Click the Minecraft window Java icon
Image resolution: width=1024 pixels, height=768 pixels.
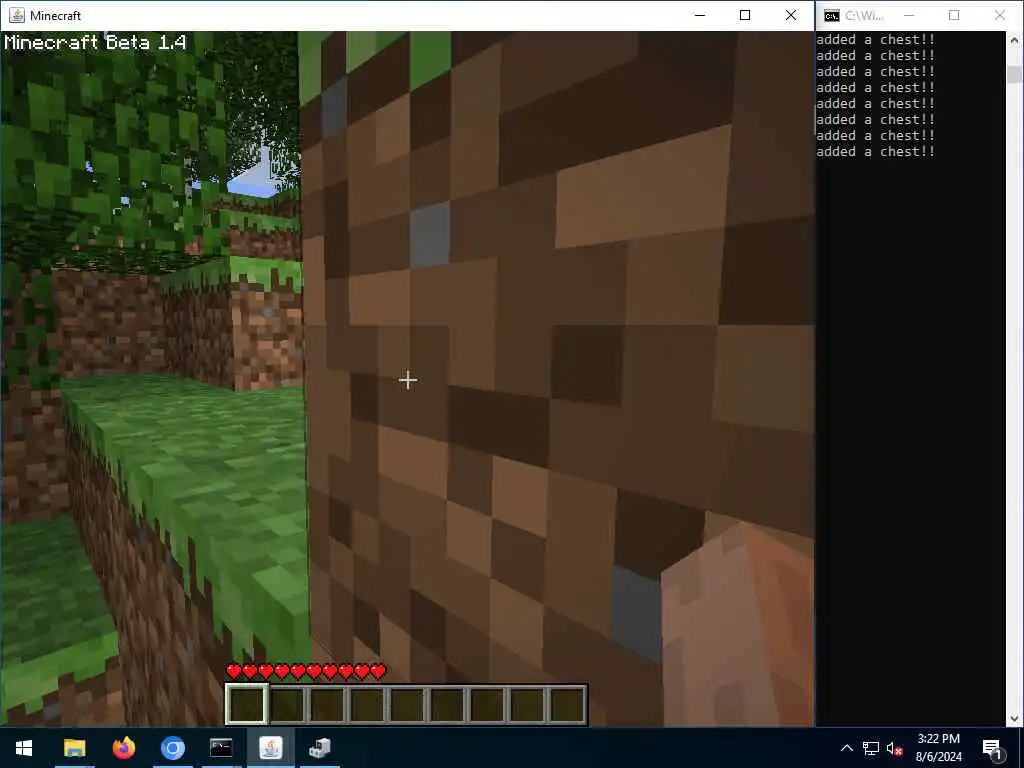(x=16, y=15)
